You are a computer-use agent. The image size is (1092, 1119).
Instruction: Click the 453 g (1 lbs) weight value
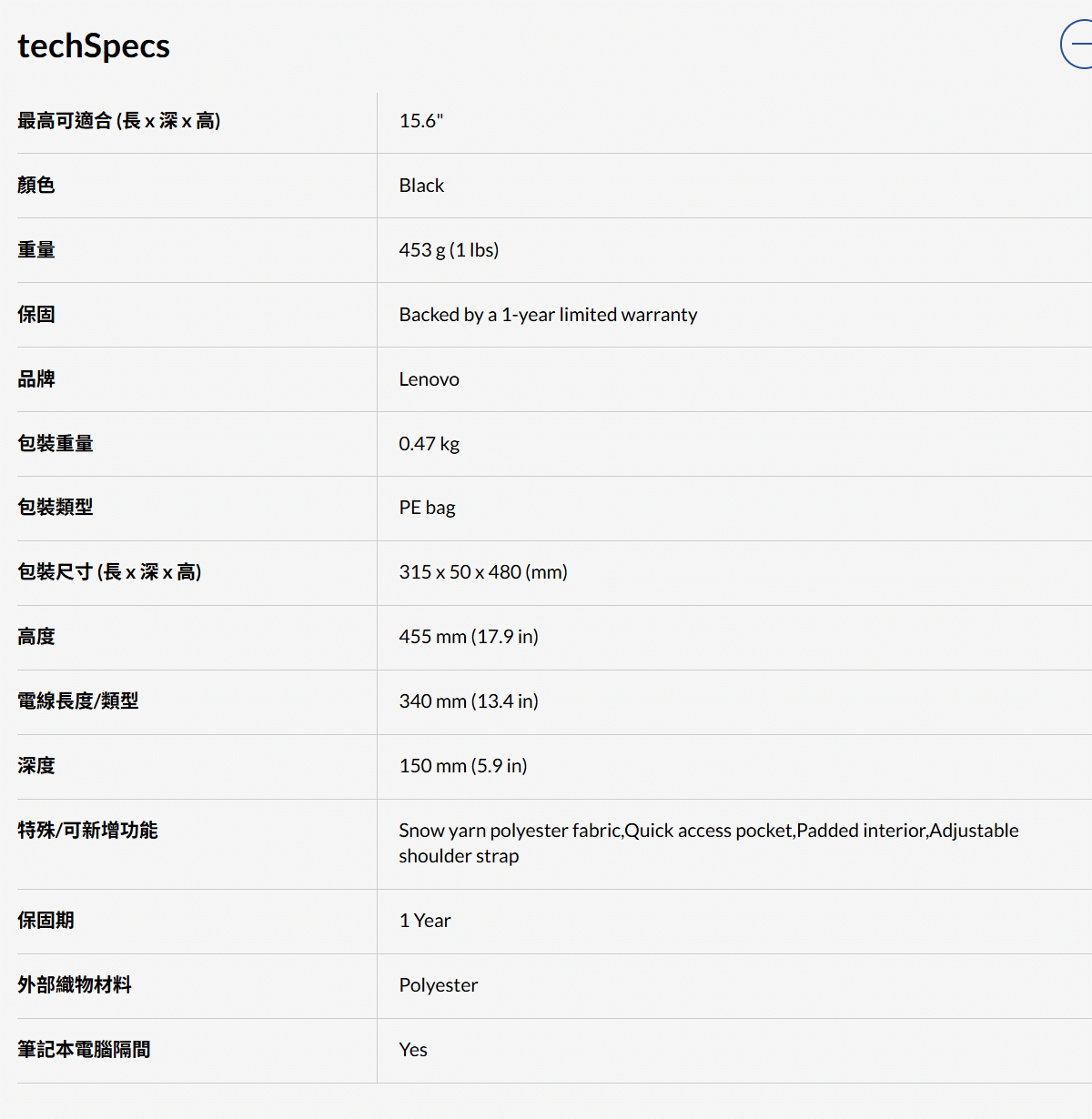tap(449, 250)
